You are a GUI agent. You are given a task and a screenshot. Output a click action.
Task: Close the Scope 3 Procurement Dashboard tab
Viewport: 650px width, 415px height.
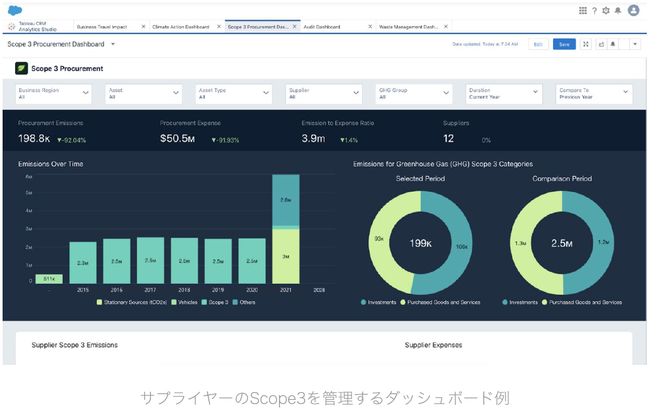tap(295, 27)
